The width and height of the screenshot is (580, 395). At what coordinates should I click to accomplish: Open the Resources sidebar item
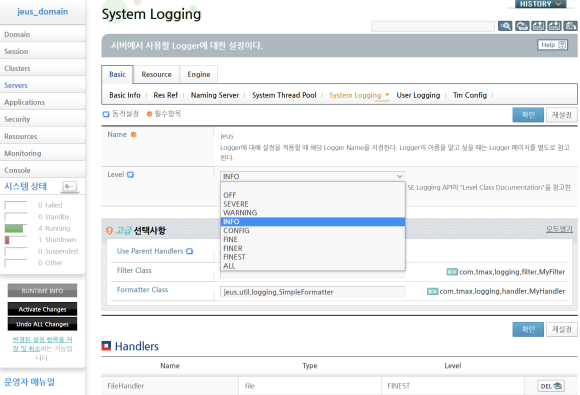pos(43,136)
